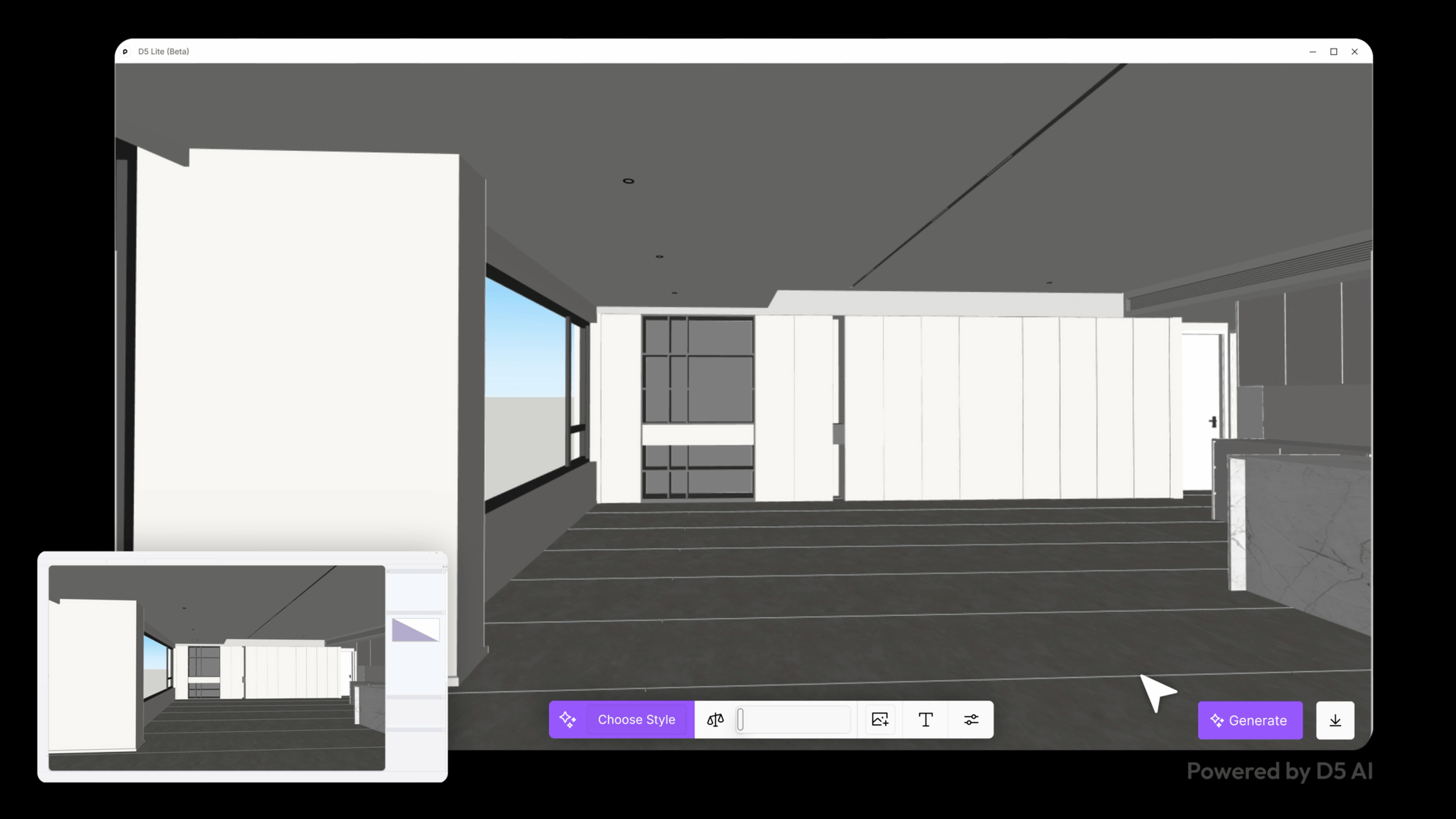Click the D5 Lite logo in the title bar
This screenshot has height=819, width=1456.
pos(126,52)
